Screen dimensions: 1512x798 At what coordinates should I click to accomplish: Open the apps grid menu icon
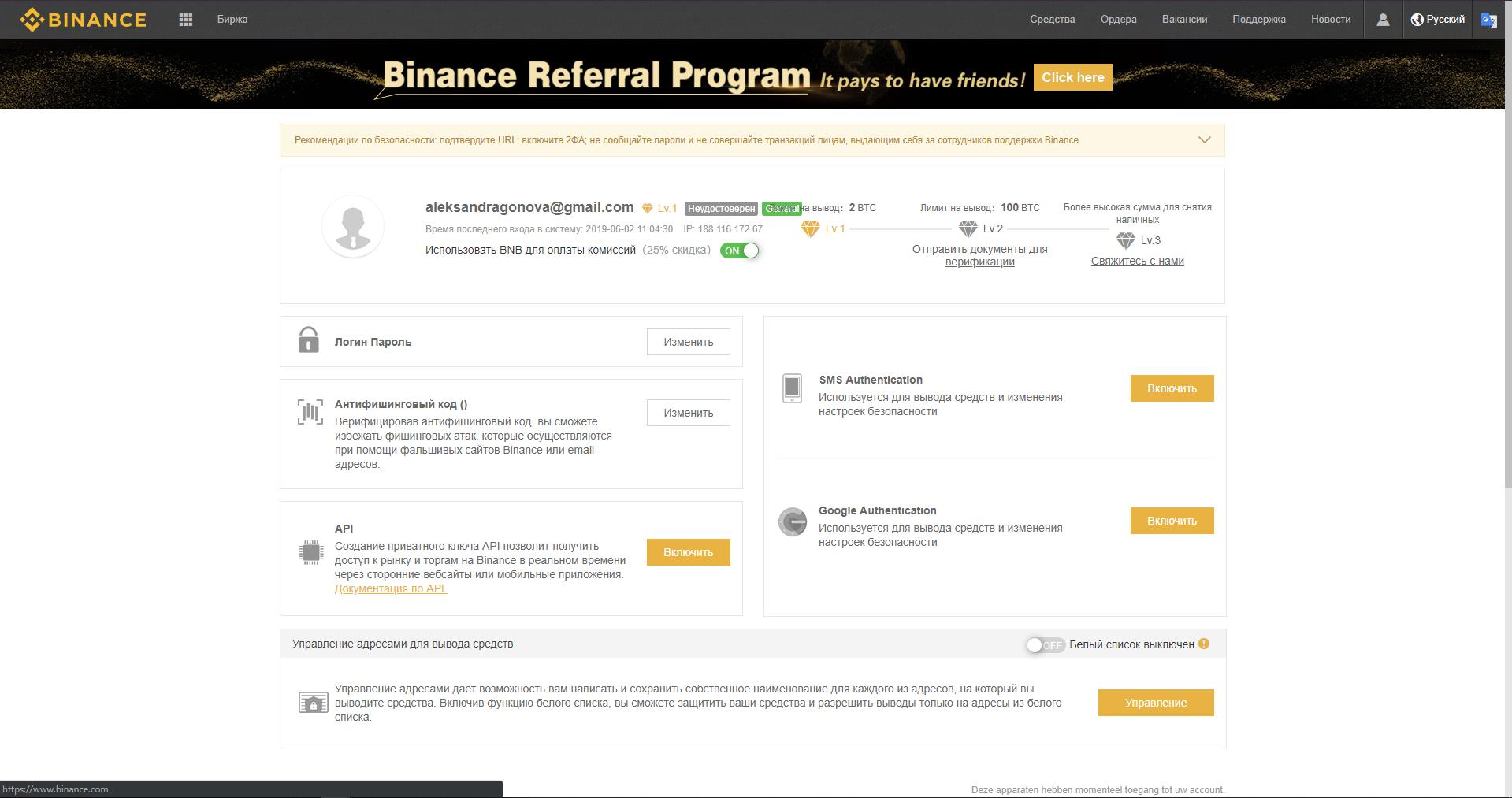pyautogui.click(x=186, y=20)
